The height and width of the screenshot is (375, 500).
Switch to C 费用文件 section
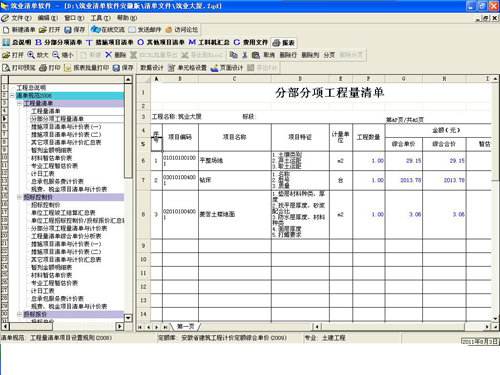(x=251, y=42)
